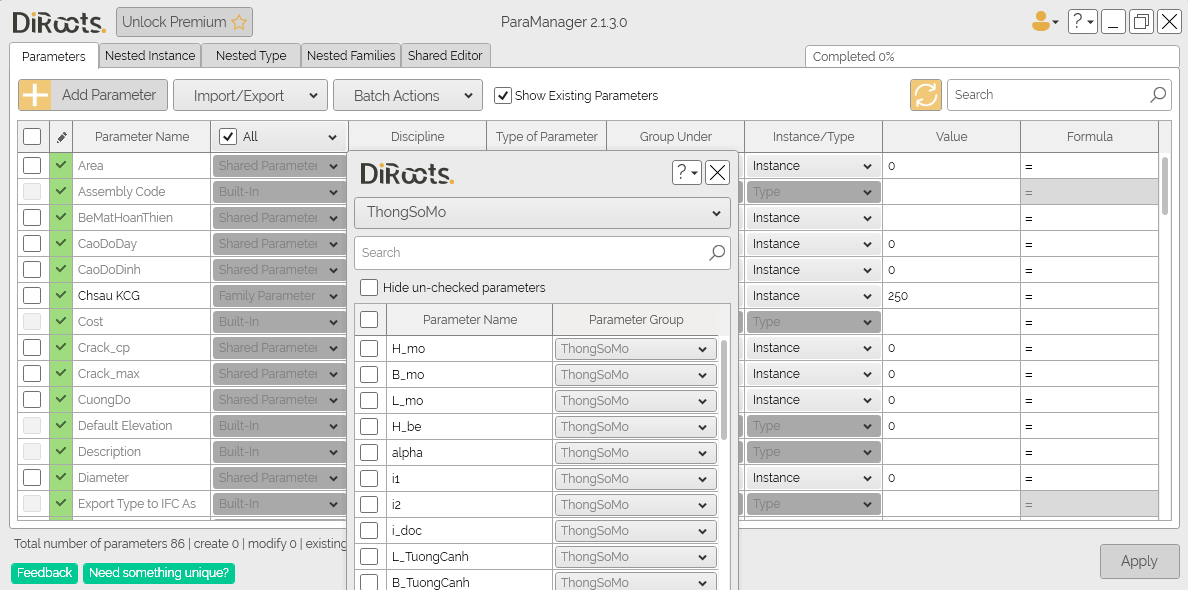
Task: Open the Batch Actions dropdown
Action: 408,95
